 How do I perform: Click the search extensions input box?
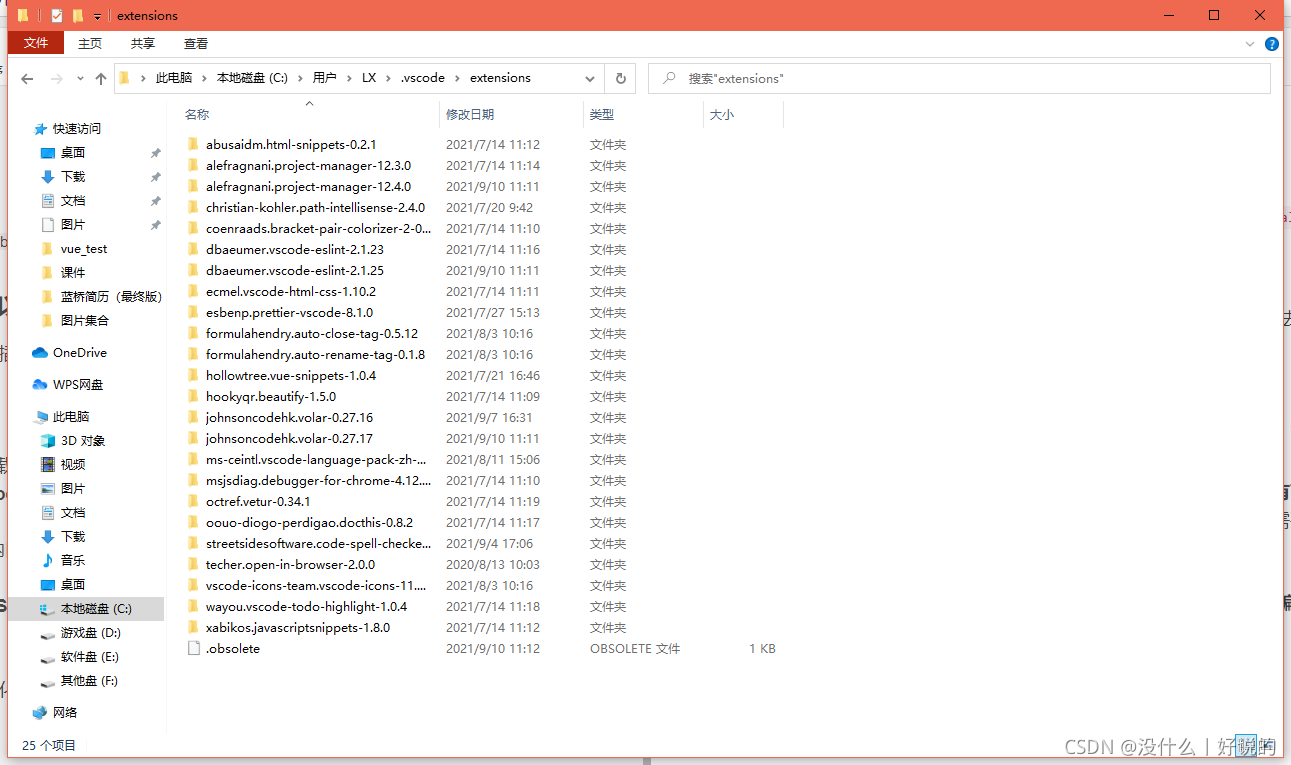pos(960,78)
